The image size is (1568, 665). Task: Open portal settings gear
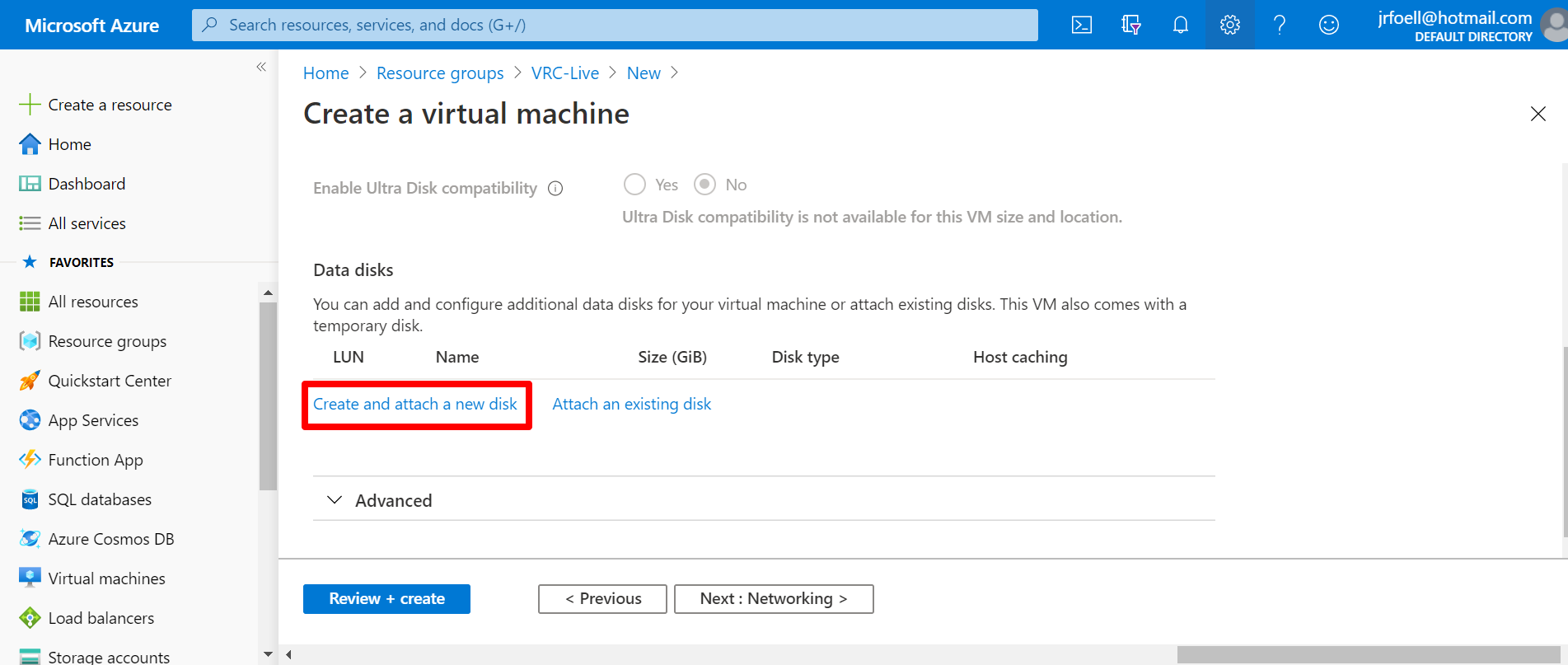[1230, 25]
